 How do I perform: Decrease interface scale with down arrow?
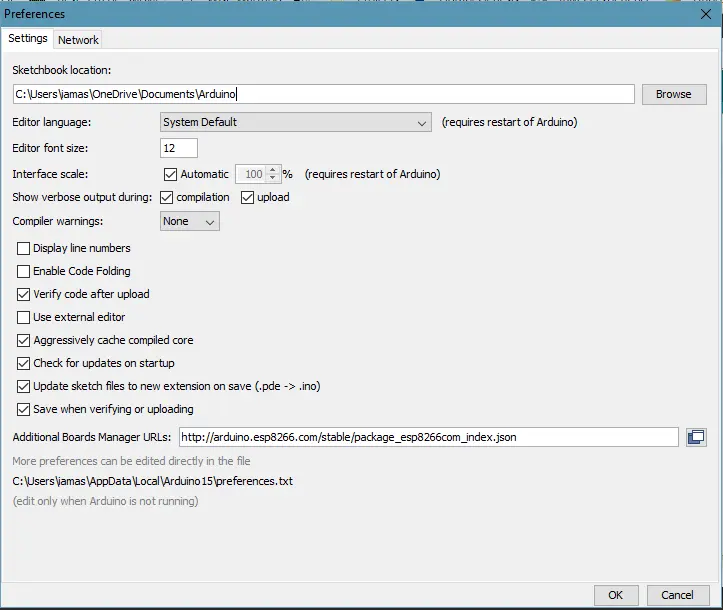(x=273, y=178)
